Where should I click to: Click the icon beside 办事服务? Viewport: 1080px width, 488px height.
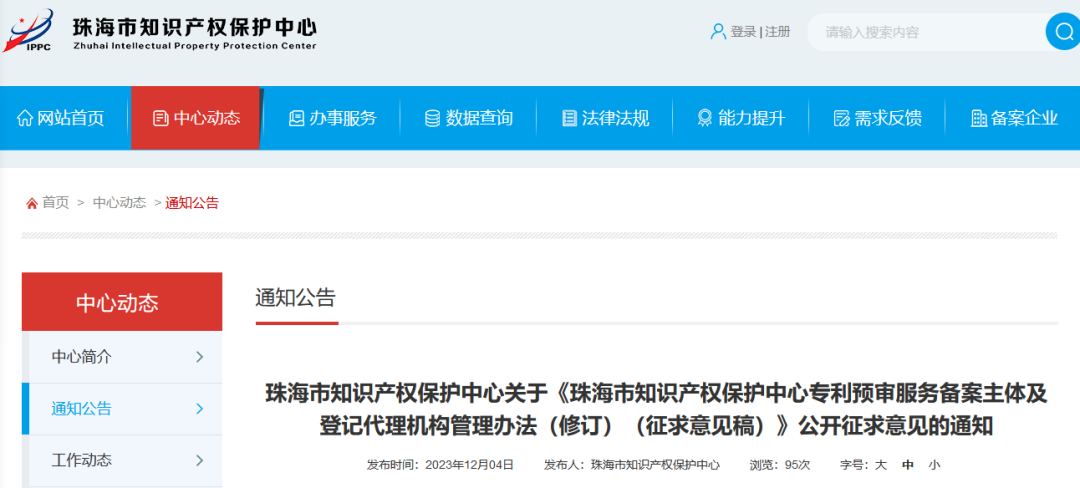click(x=296, y=118)
